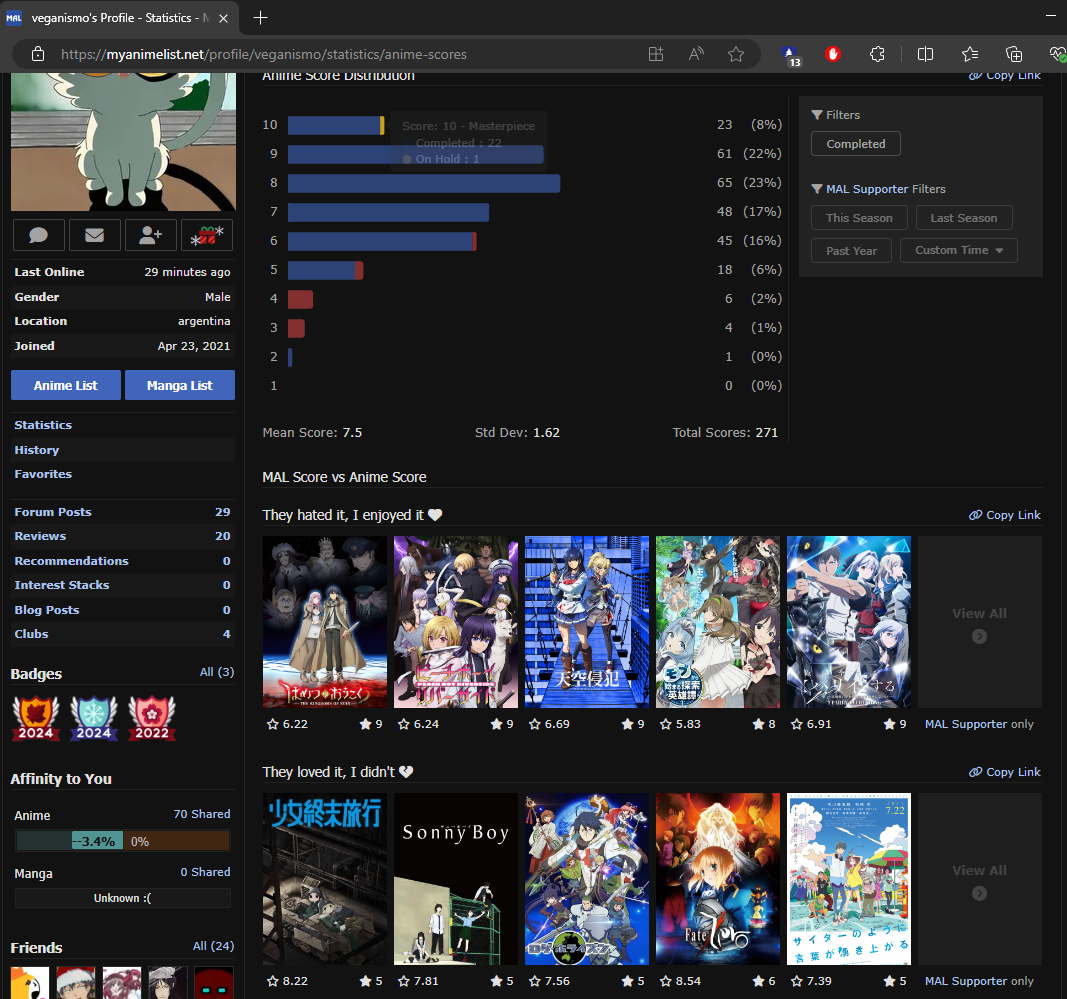Click the red adblock hand icon
Image resolution: width=1067 pixels, height=999 pixels.
[x=833, y=54]
